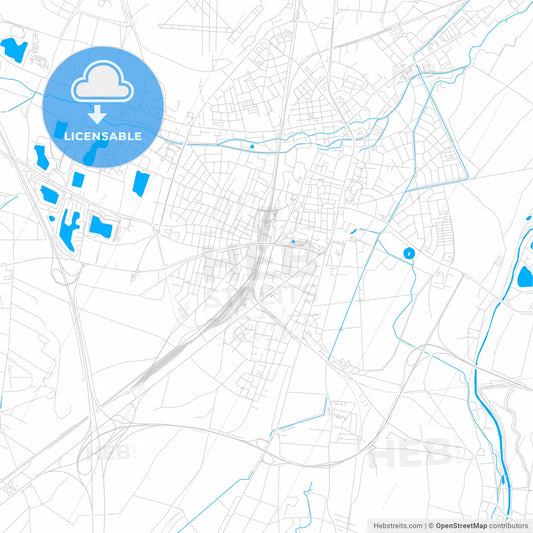Viewport: 533px width, 533px height.
Task: Open the OpenStreetMap contributors link
Action: point(482,526)
